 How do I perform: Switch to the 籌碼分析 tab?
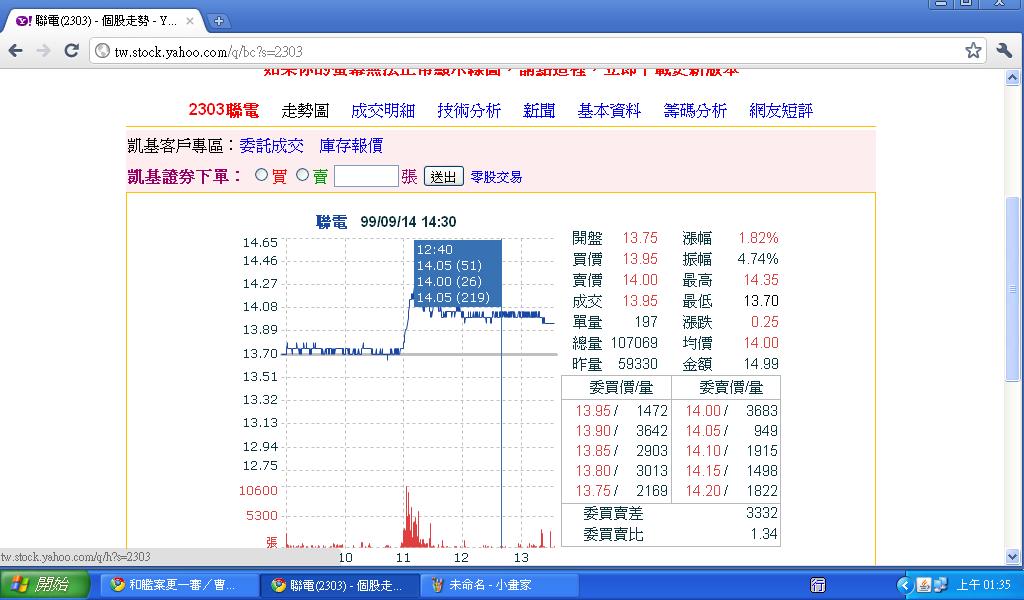[695, 111]
